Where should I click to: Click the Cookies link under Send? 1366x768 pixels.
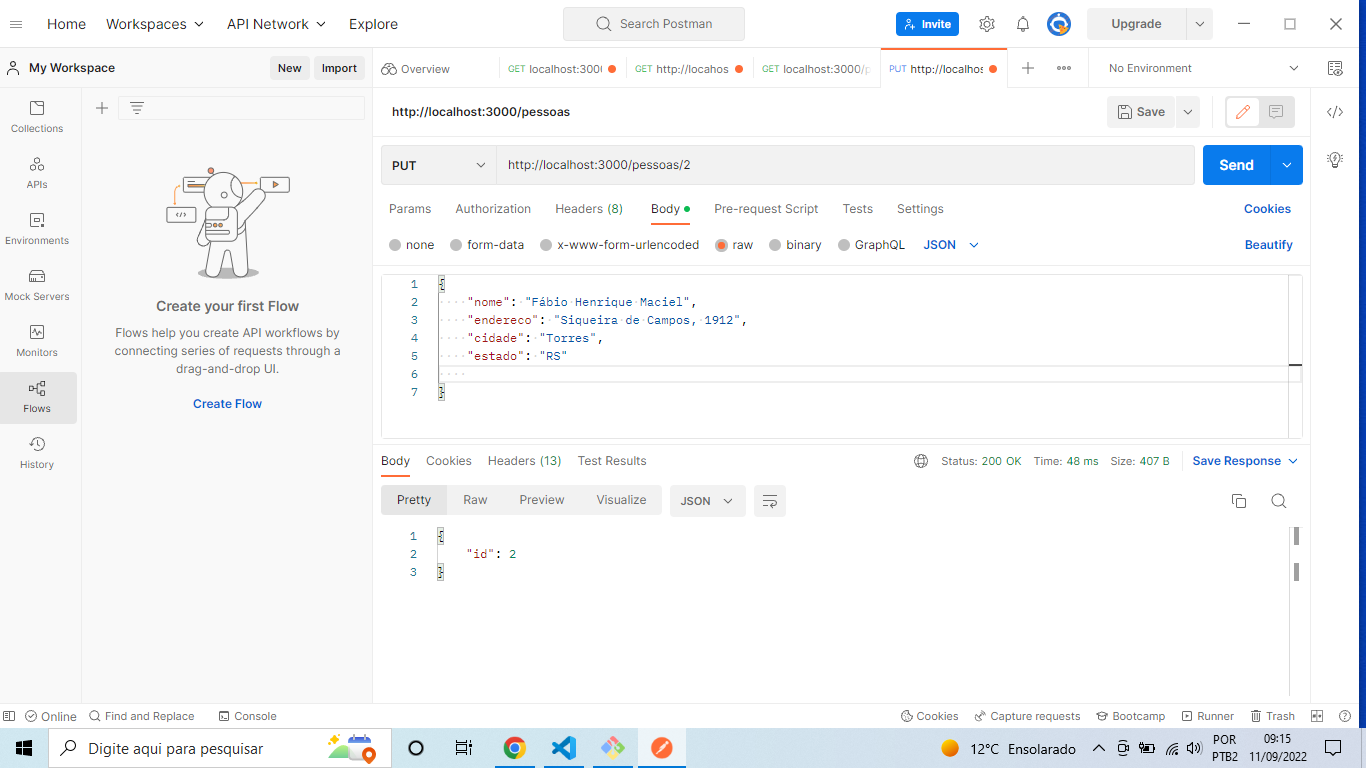(x=1267, y=209)
